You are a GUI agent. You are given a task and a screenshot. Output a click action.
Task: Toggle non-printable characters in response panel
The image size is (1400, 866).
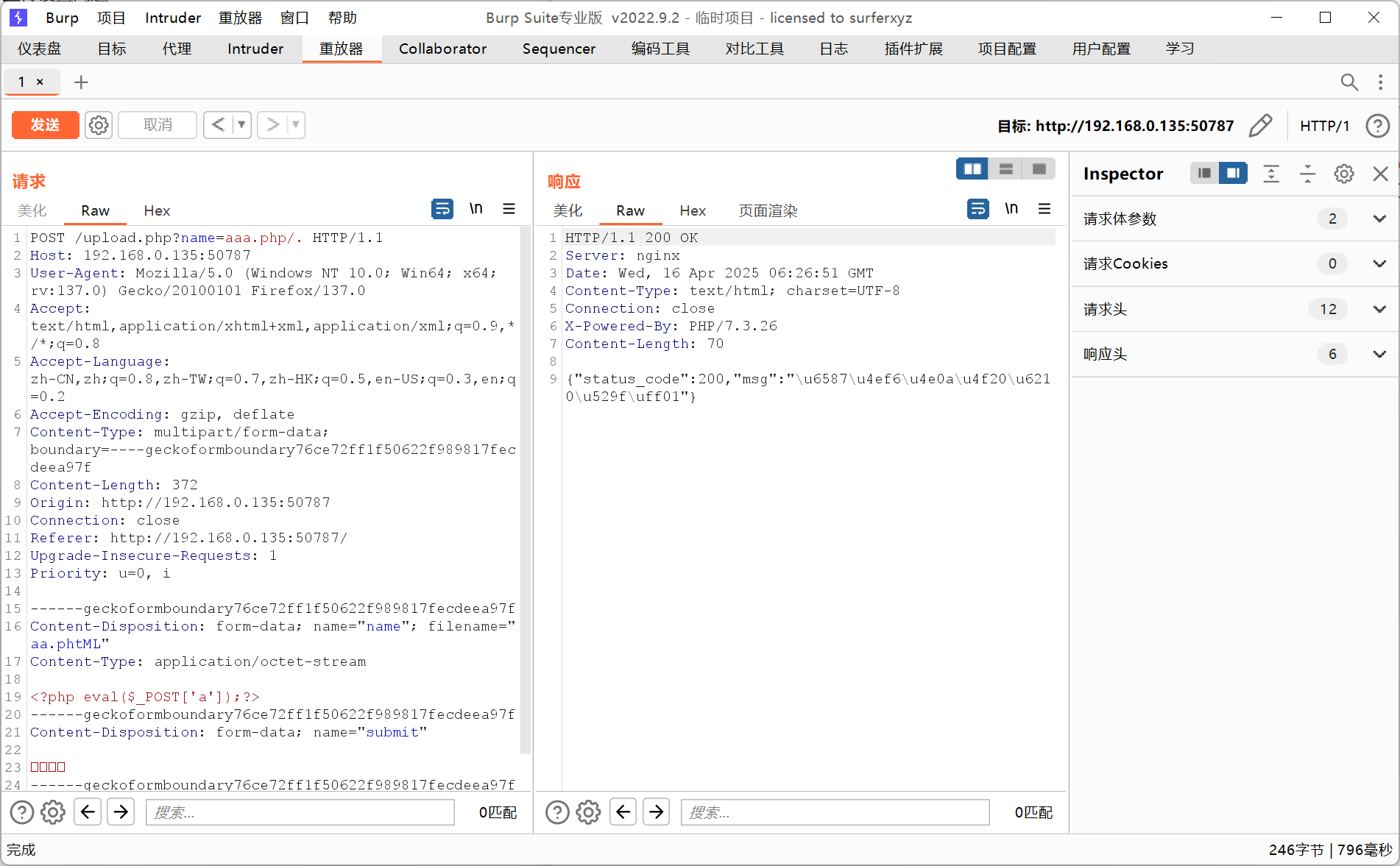1011,209
